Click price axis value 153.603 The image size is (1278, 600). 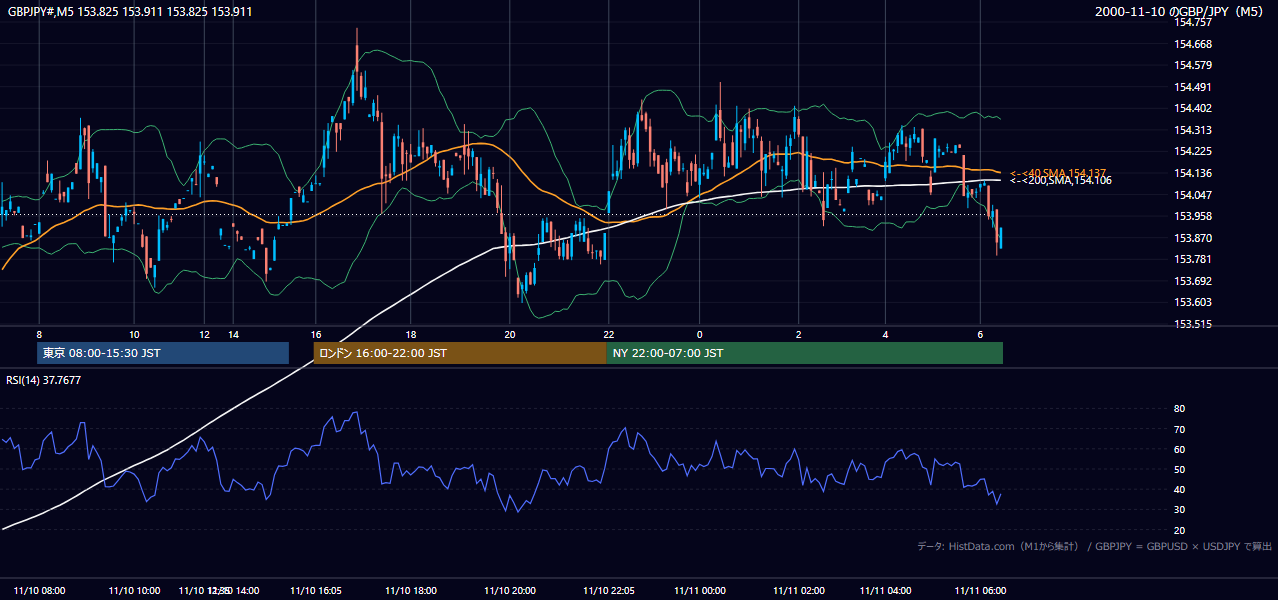point(1193,302)
